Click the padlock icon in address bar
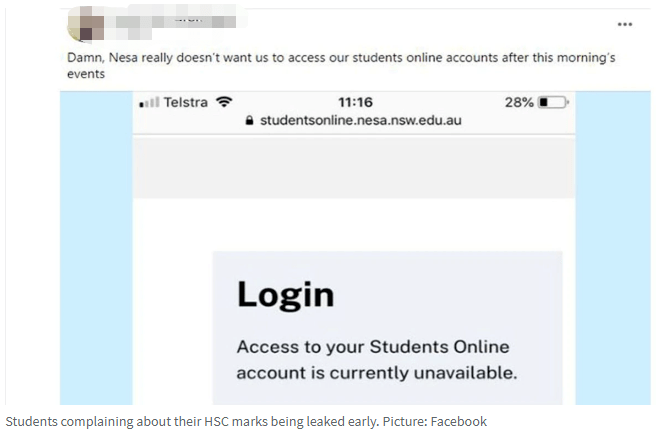The height and width of the screenshot is (430, 656). click(249, 120)
